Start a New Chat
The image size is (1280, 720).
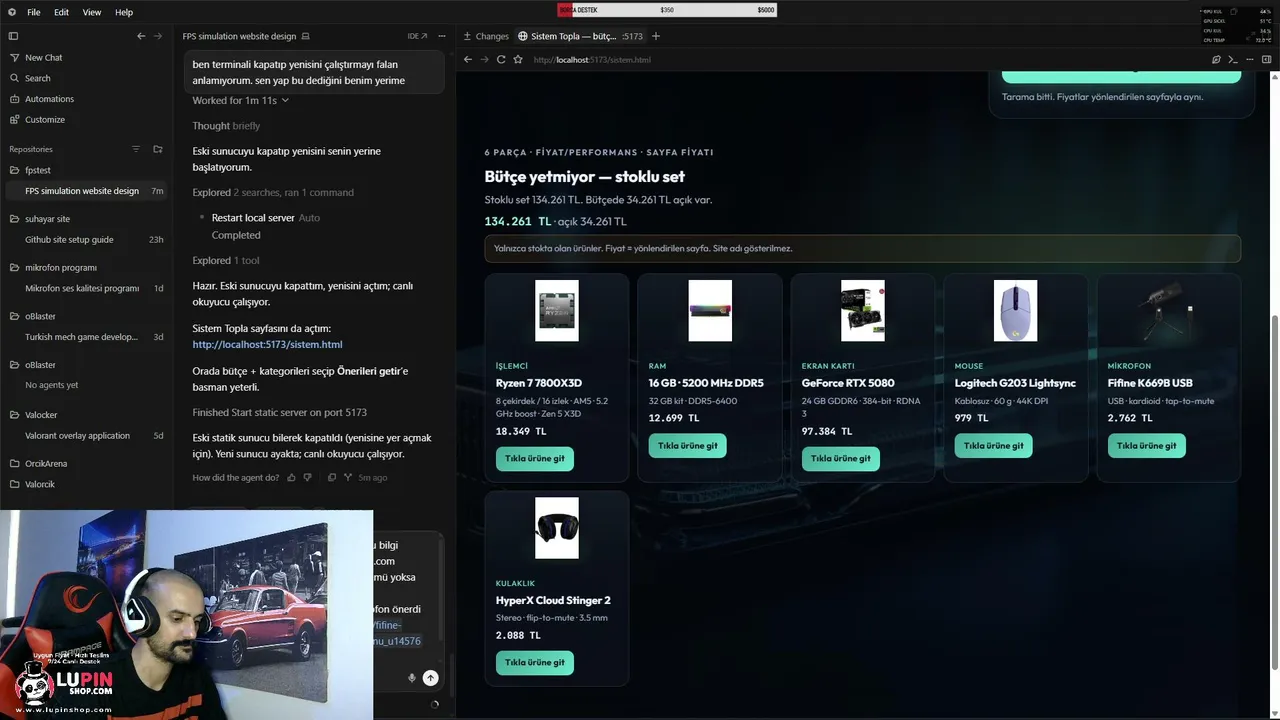43,57
